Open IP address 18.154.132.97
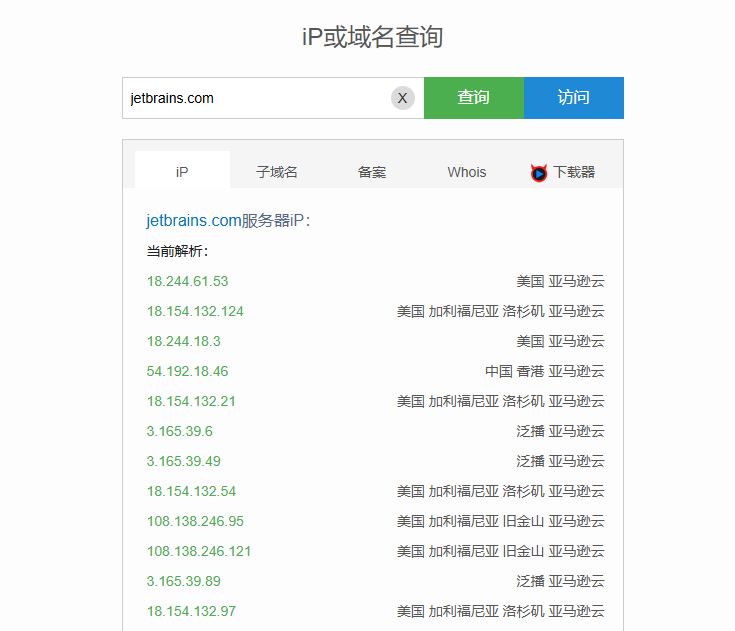 191,611
